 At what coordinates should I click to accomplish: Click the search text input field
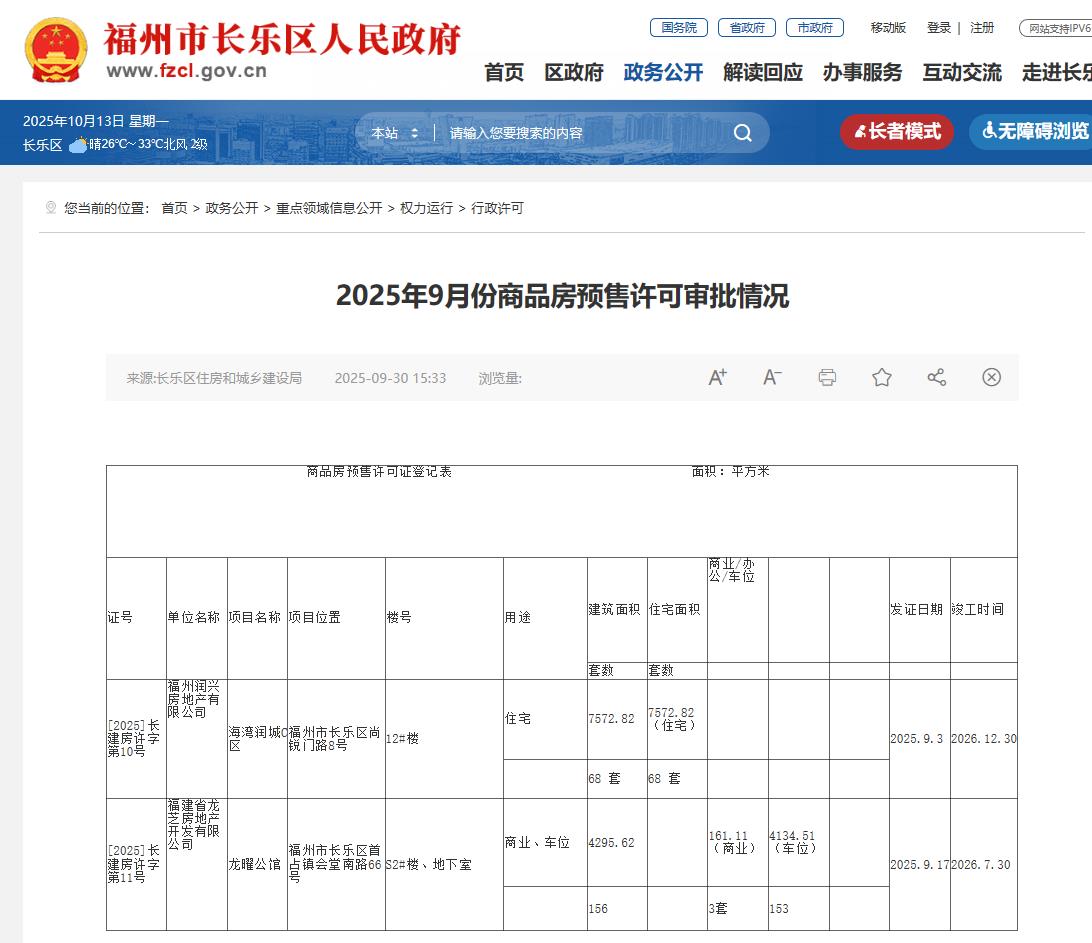580,133
